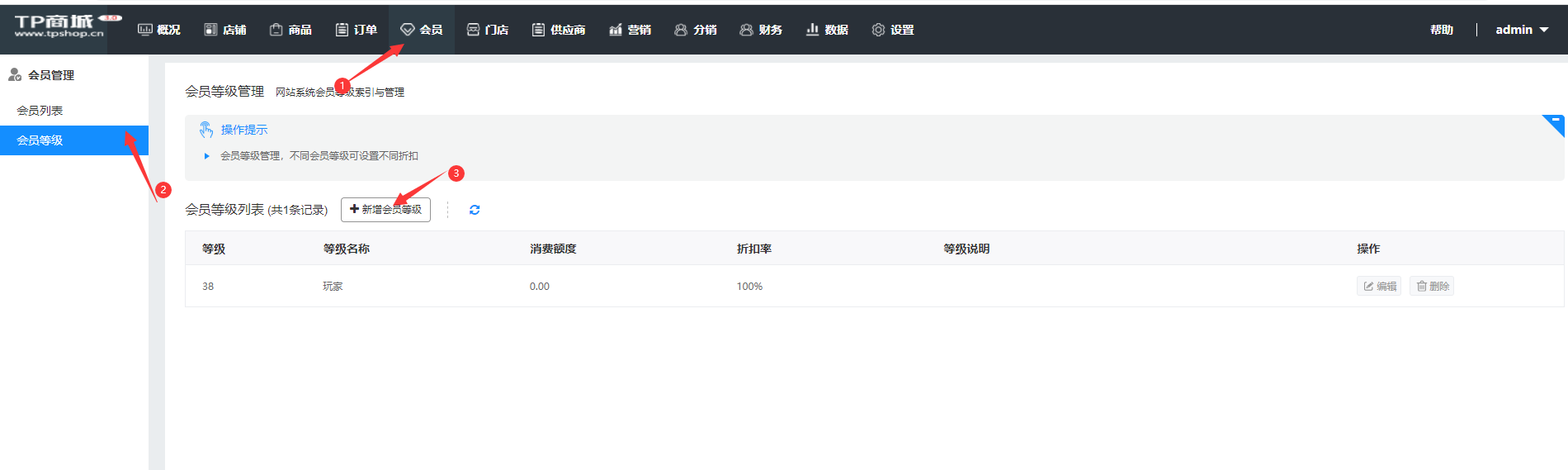1568x470 pixels.
Task: Click the 帮助 help link
Action: (1442, 30)
